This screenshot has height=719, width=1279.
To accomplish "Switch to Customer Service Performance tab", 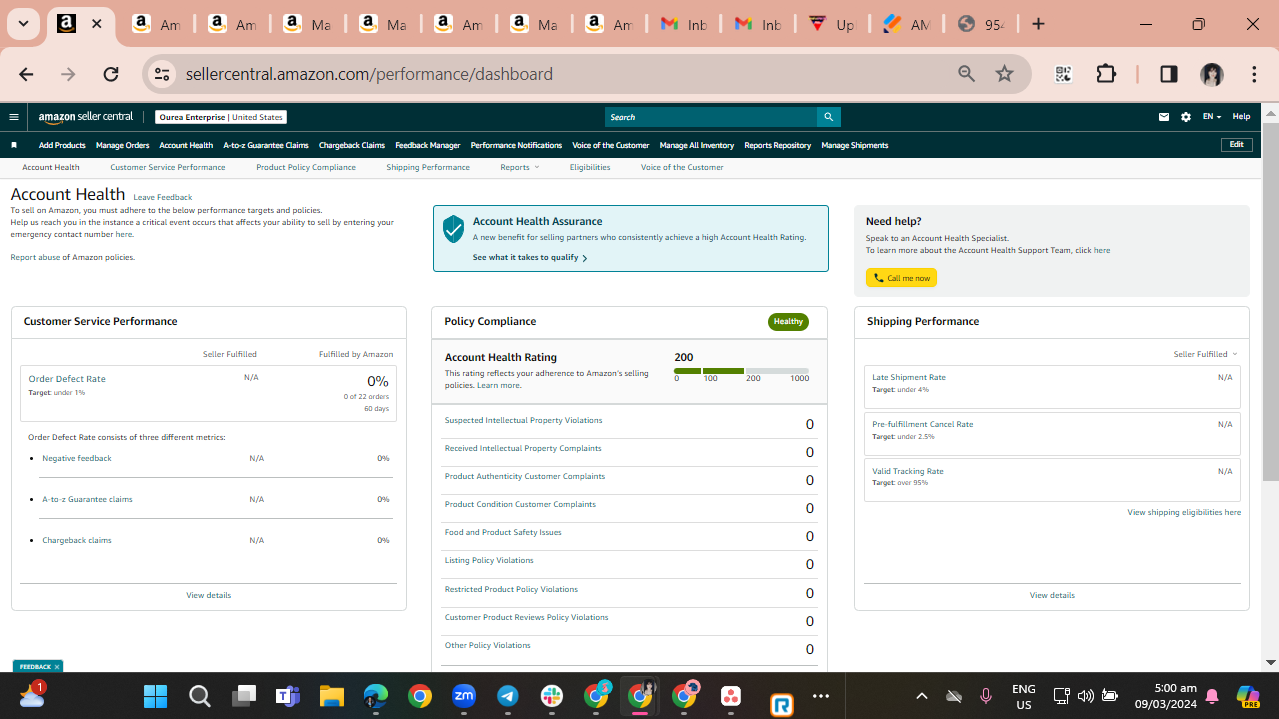I will pyautogui.click(x=168, y=167).
